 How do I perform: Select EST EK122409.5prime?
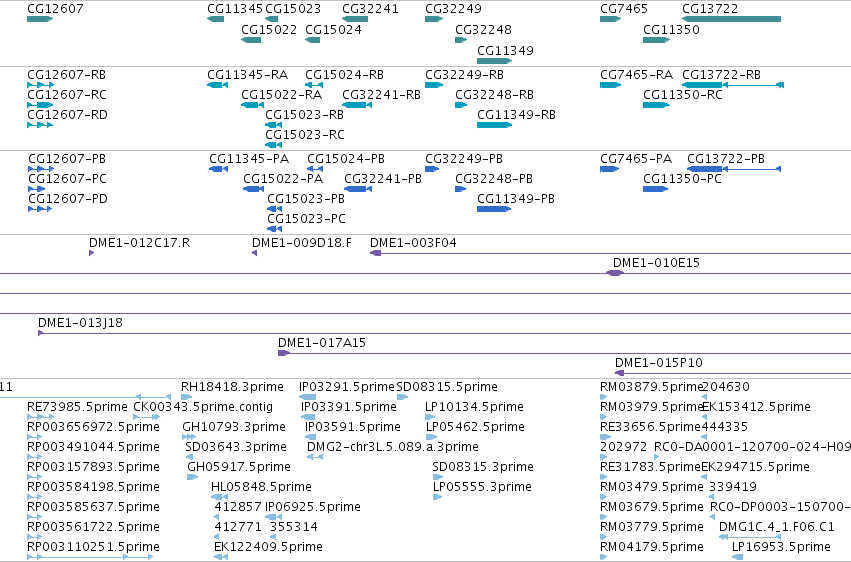coord(269,547)
